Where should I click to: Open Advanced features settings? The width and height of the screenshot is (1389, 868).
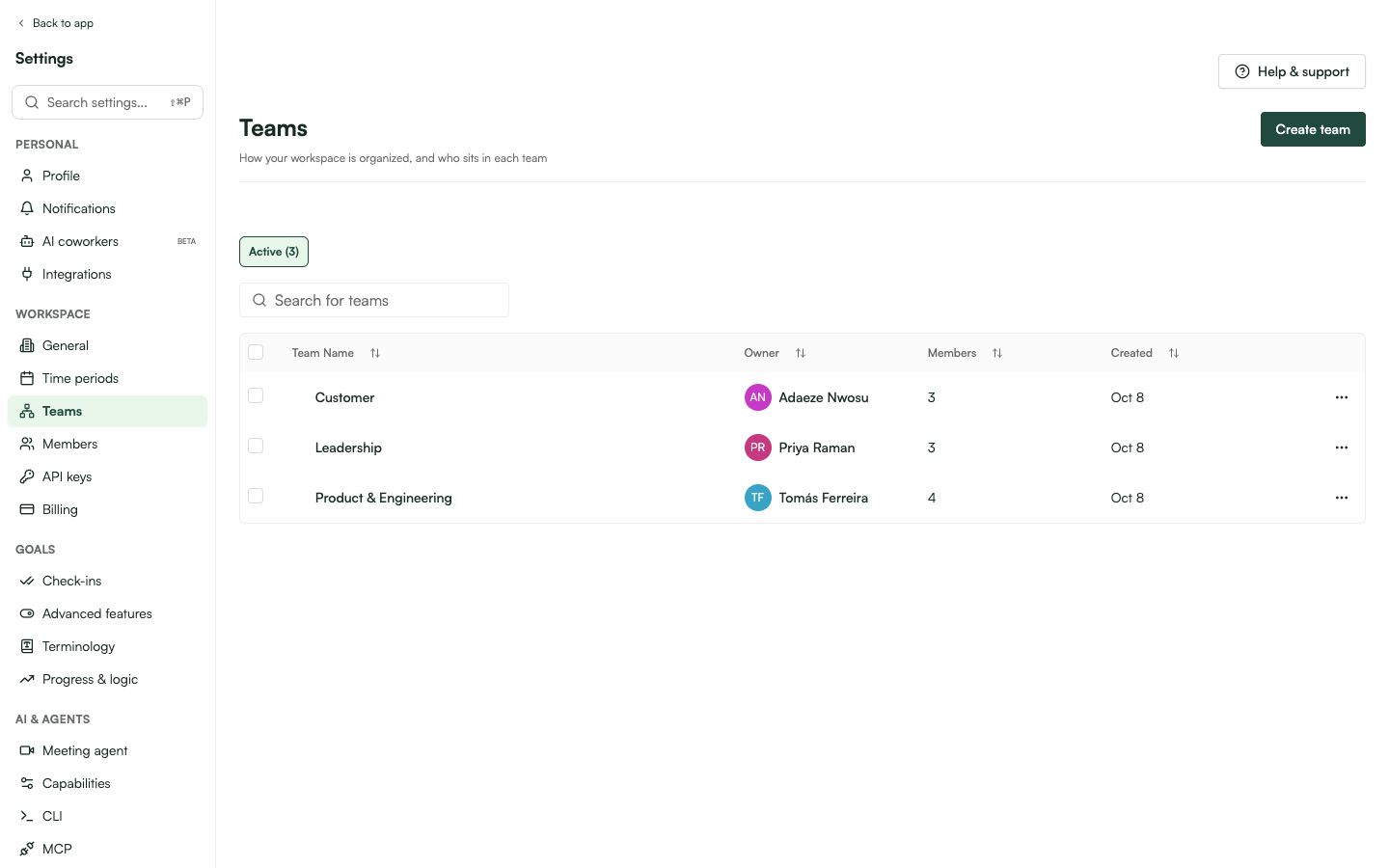107,613
